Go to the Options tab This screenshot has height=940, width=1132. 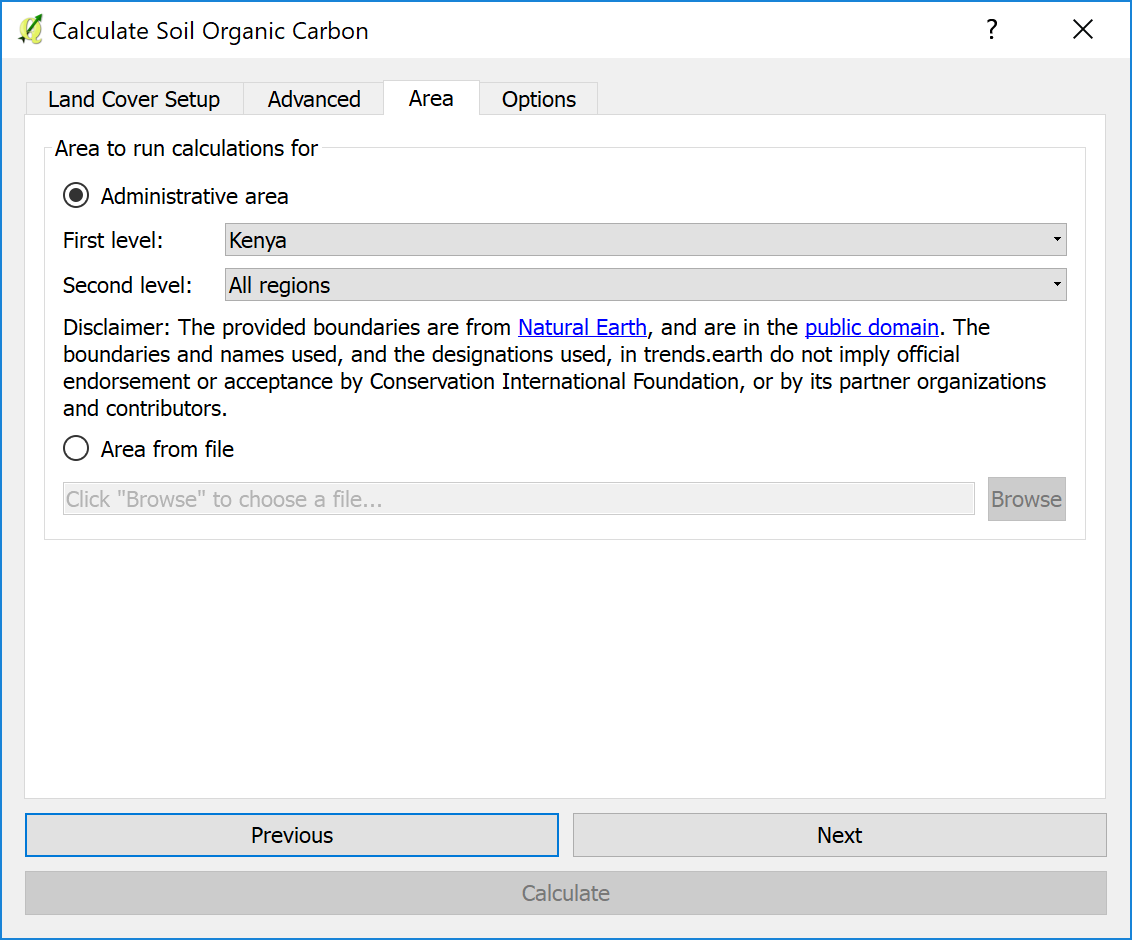pyautogui.click(x=539, y=99)
